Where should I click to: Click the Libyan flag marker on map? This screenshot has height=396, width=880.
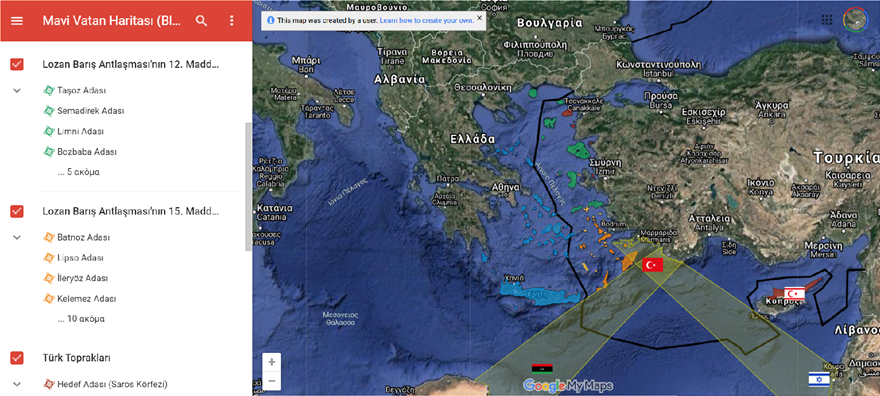click(x=542, y=369)
